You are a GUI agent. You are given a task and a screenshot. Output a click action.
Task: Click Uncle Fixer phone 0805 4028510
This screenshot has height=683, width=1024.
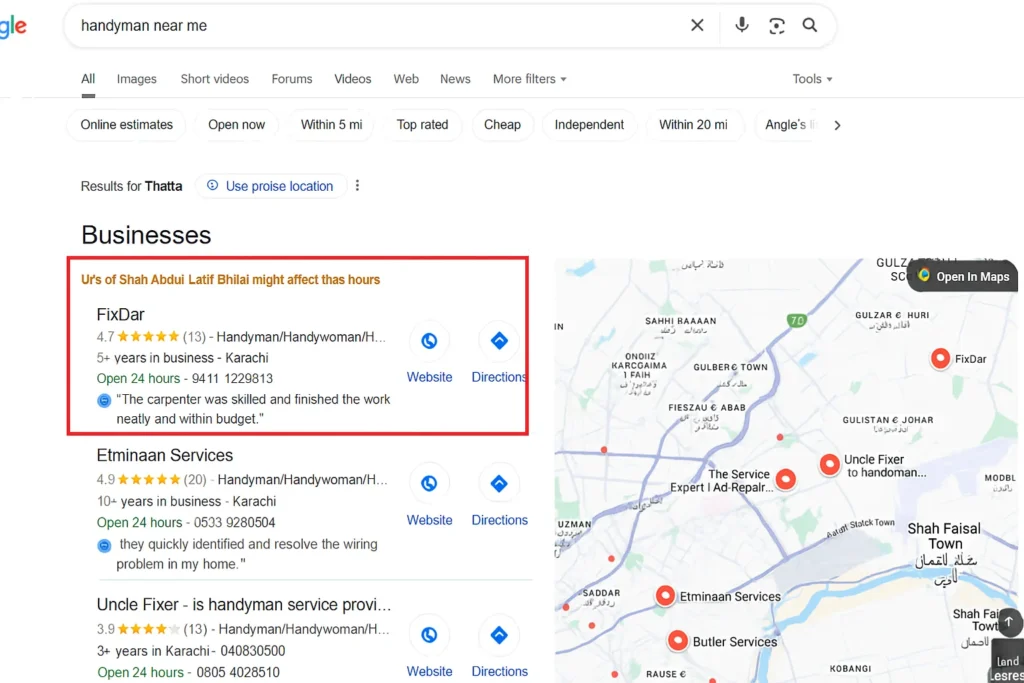[238, 672]
